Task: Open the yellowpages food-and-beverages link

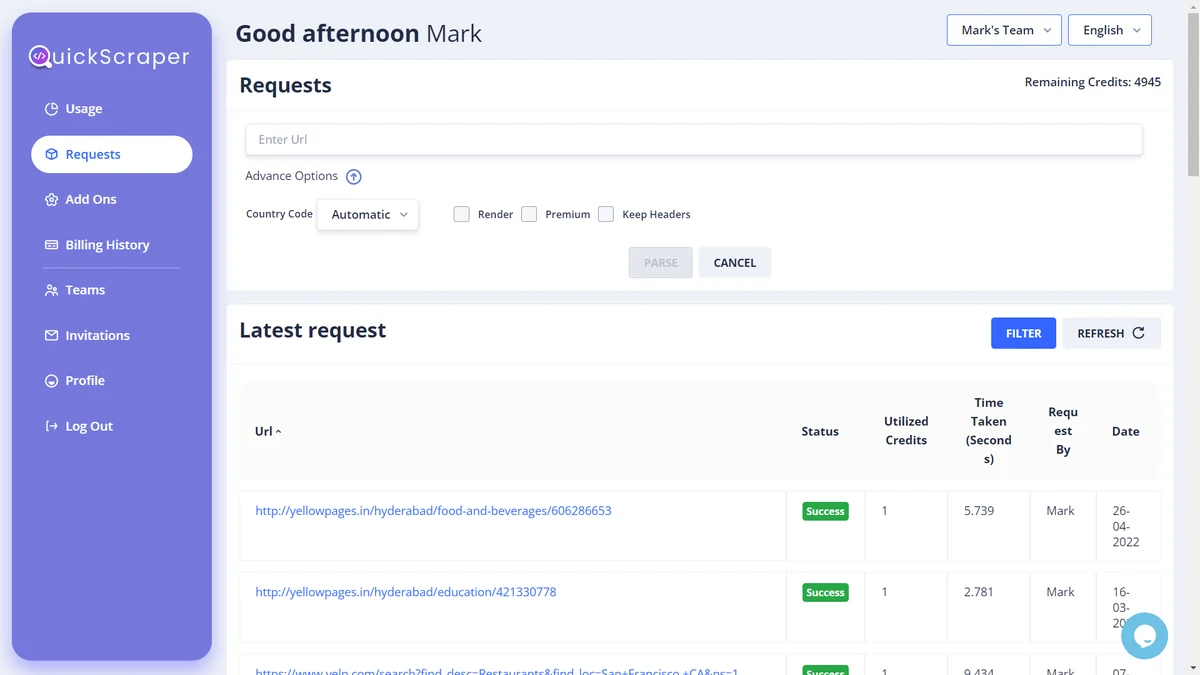Action: pos(433,511)
